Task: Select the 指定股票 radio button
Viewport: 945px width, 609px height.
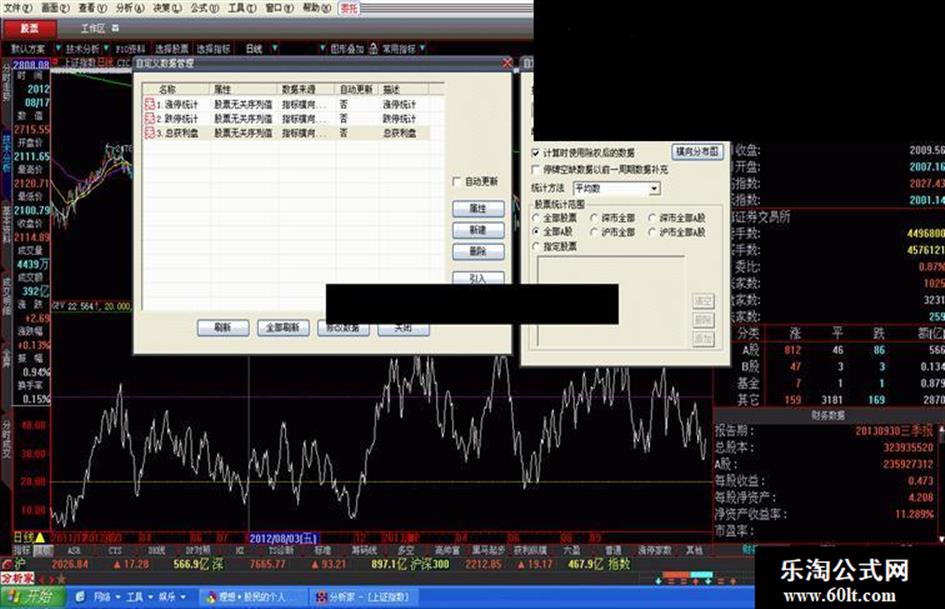Action: click(536, 246)
